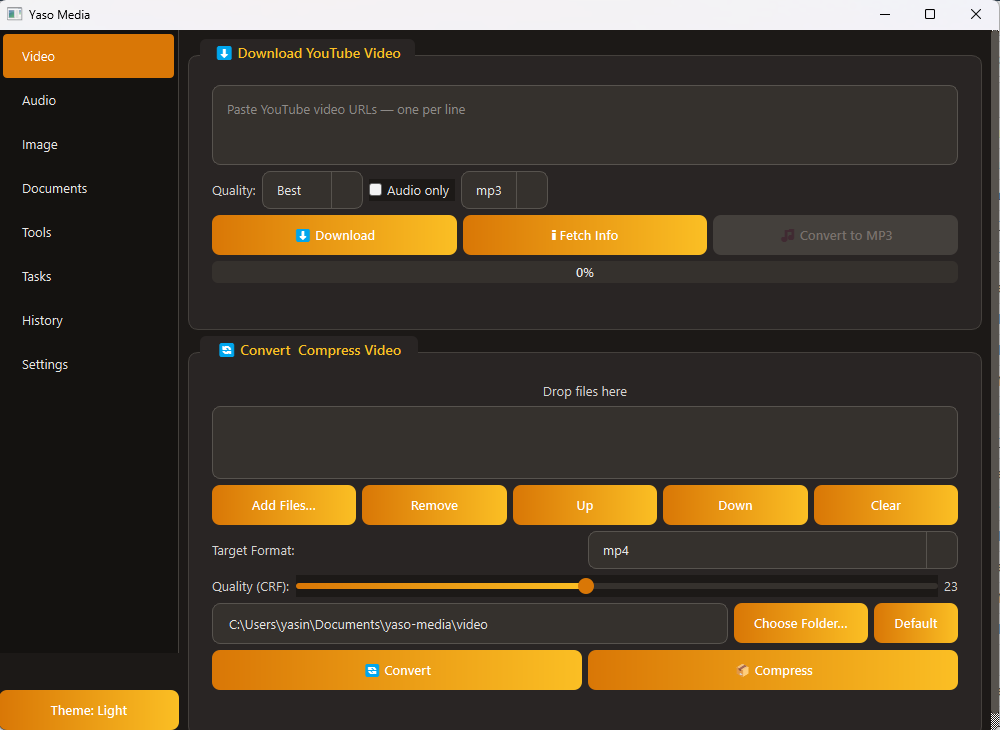Screen dimensions: 1000x730
Task: Click the blue arrow icon beside Download YouTube Video
Action: (x=224, y=54)
